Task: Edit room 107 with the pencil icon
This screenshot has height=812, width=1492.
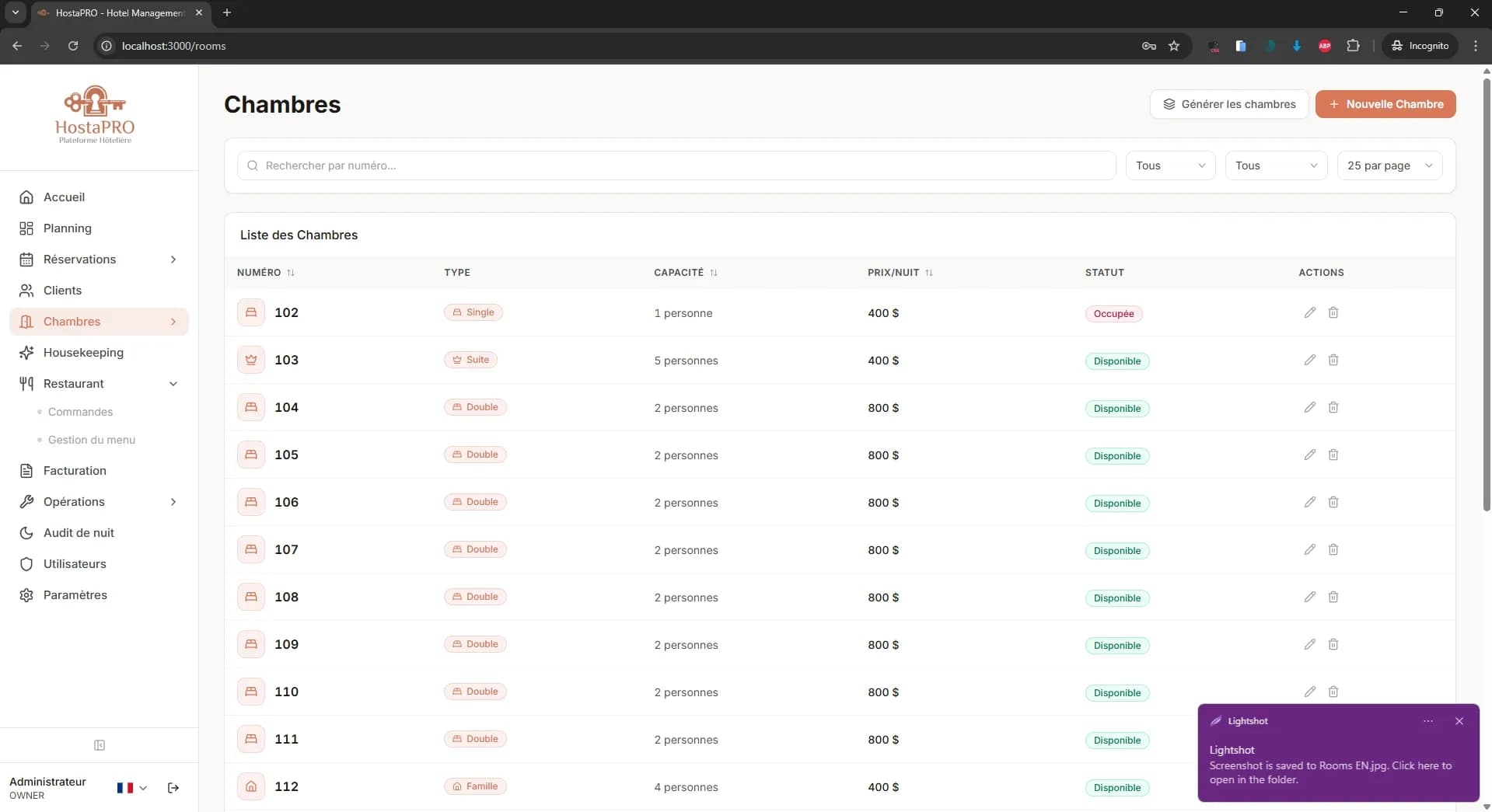Action: click(x=1309, y=549)
